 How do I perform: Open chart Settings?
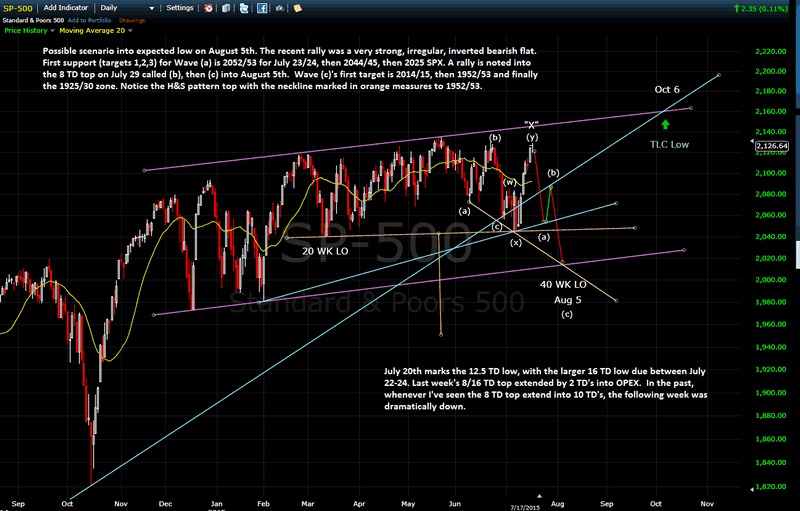180,8
